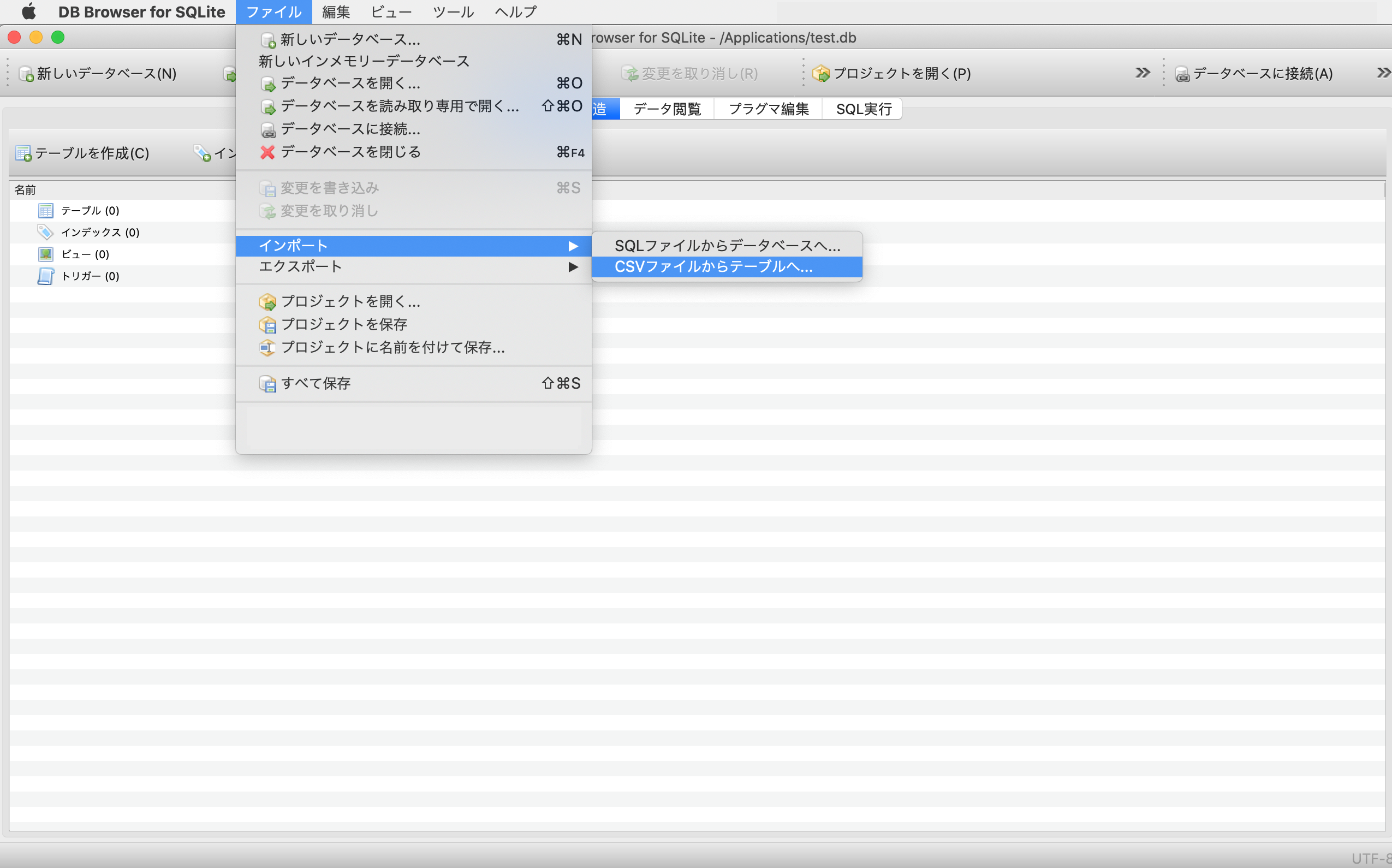Open the Apple menu

29,11
